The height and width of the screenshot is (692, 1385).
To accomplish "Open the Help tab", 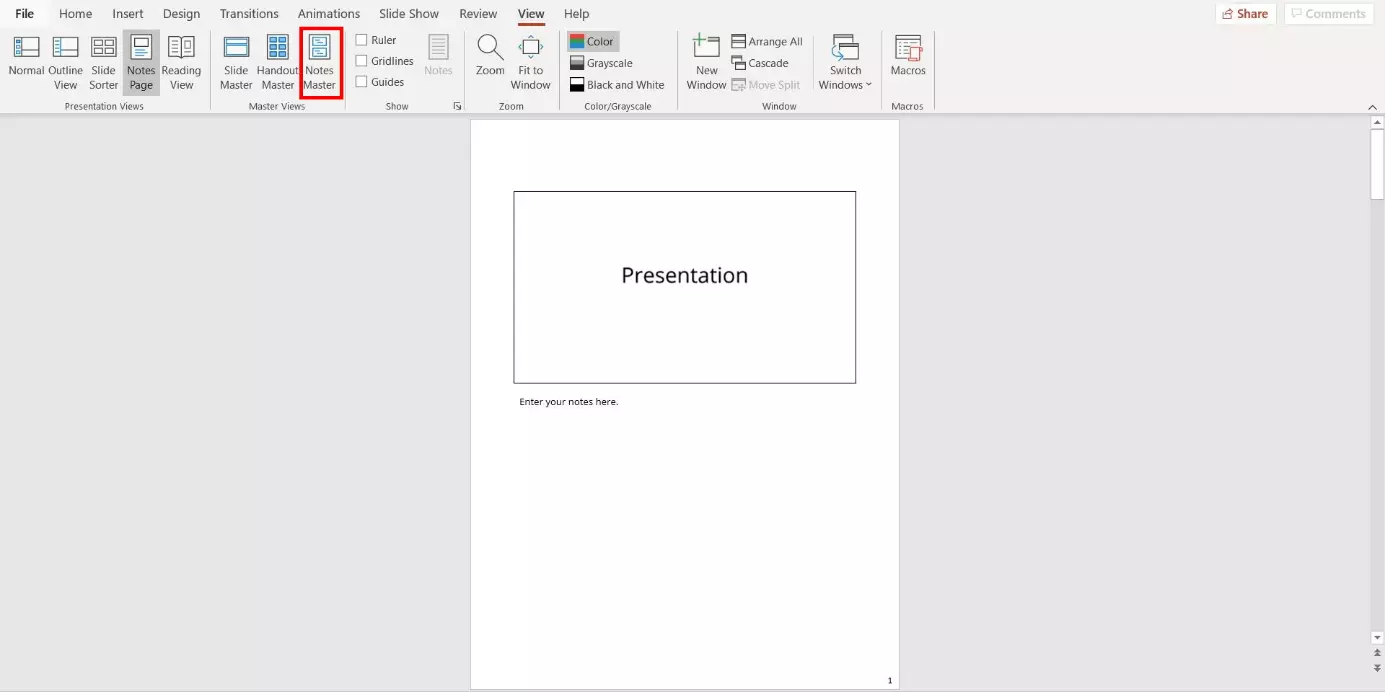I will click(576, 14).
